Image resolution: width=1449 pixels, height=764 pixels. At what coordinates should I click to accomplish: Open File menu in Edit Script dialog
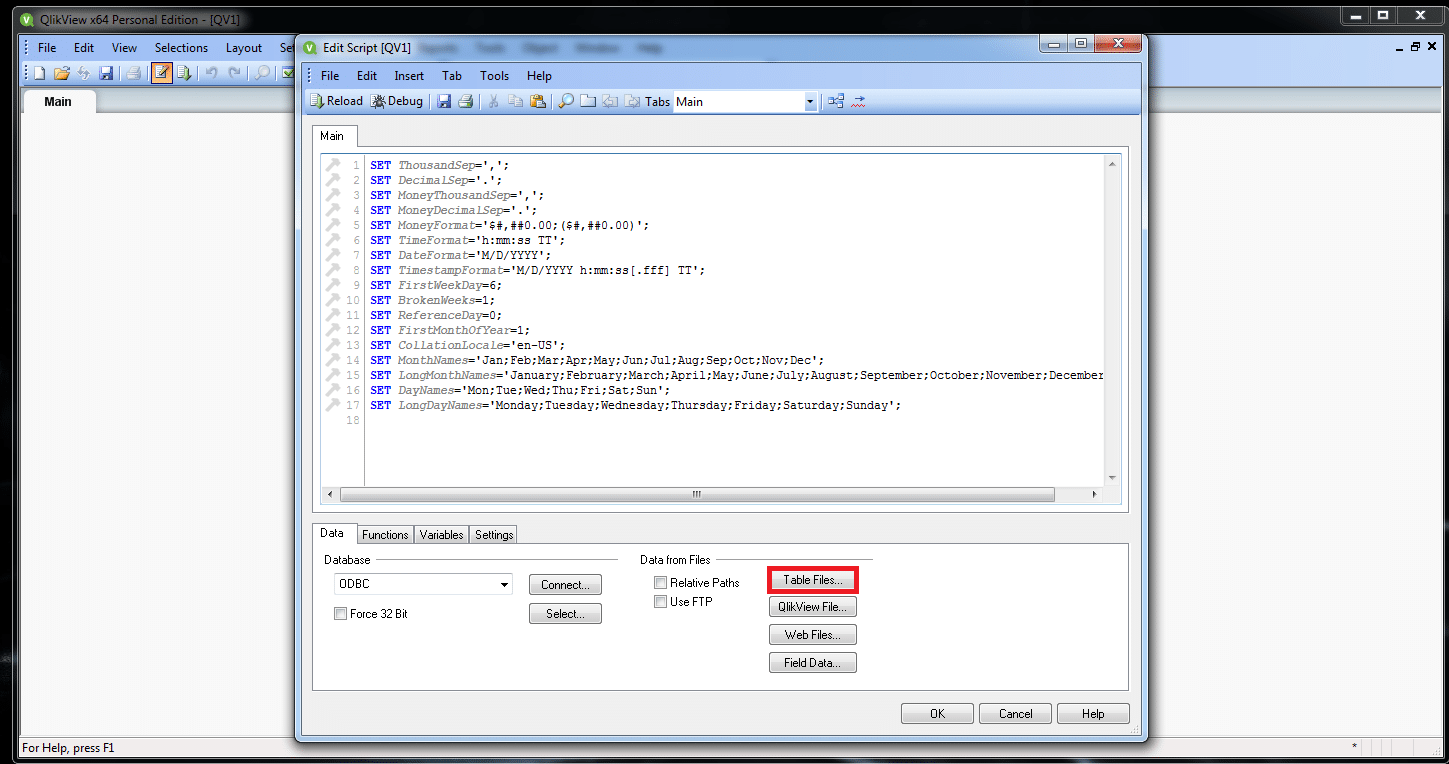(330, 75)
